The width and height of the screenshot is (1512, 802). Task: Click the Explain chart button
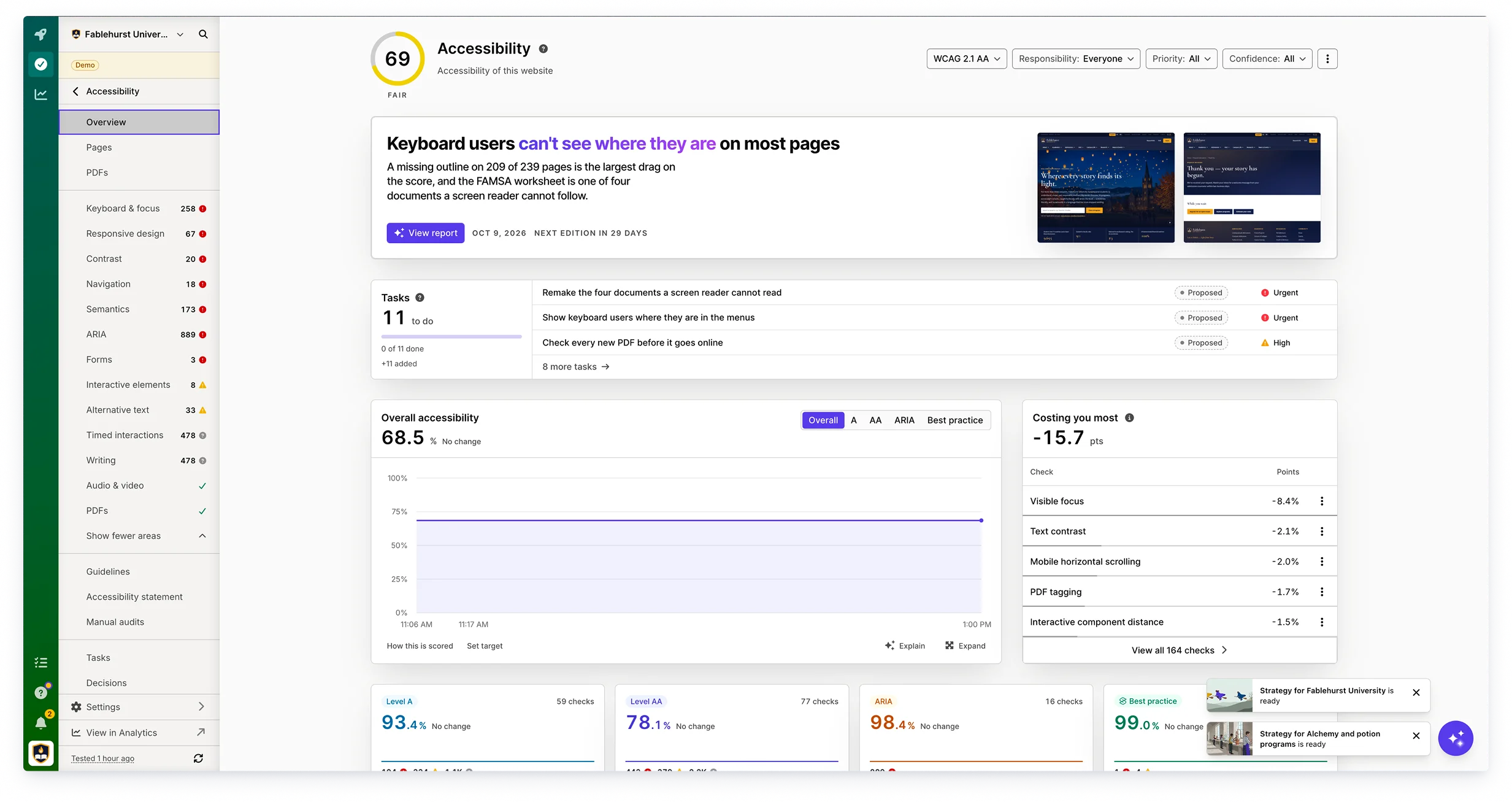905,646
